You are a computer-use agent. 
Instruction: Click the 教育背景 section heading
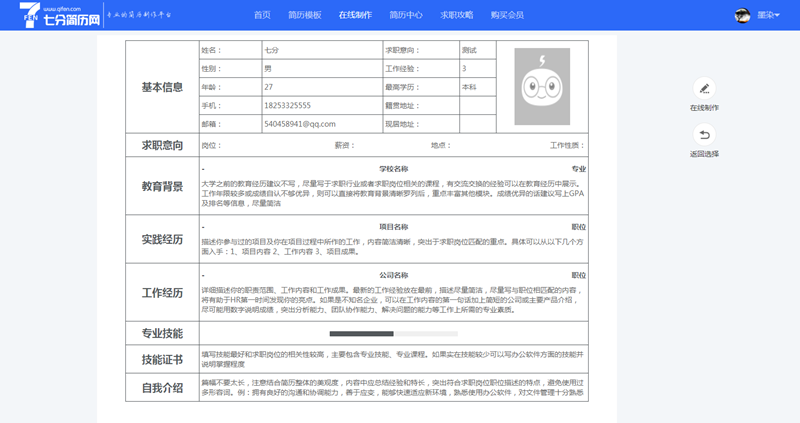tap(162, 186)
